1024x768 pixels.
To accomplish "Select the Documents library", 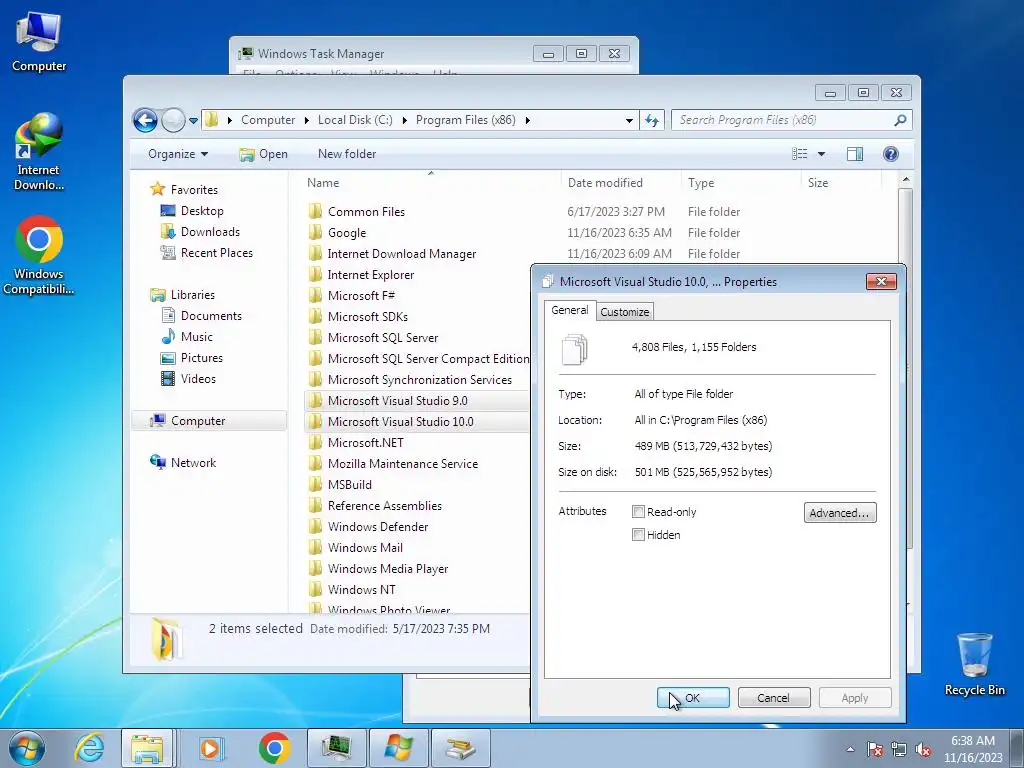I will coord(201,316).
